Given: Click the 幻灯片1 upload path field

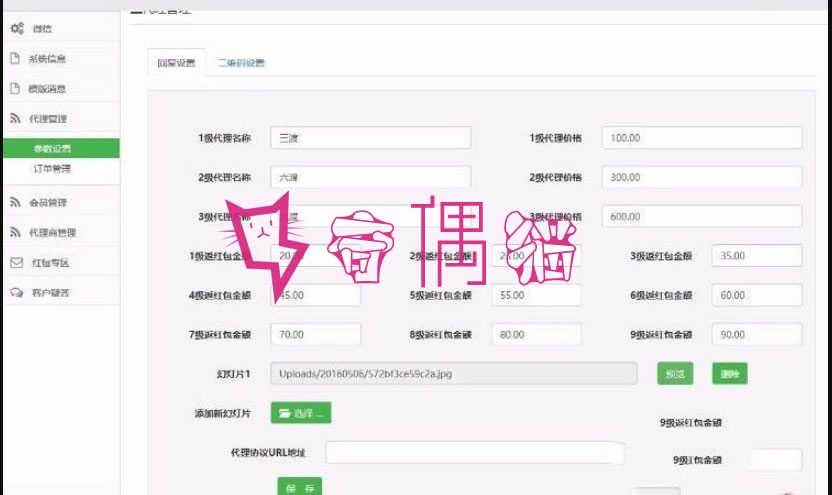Looking at the screenshot, I should point(454,374).
